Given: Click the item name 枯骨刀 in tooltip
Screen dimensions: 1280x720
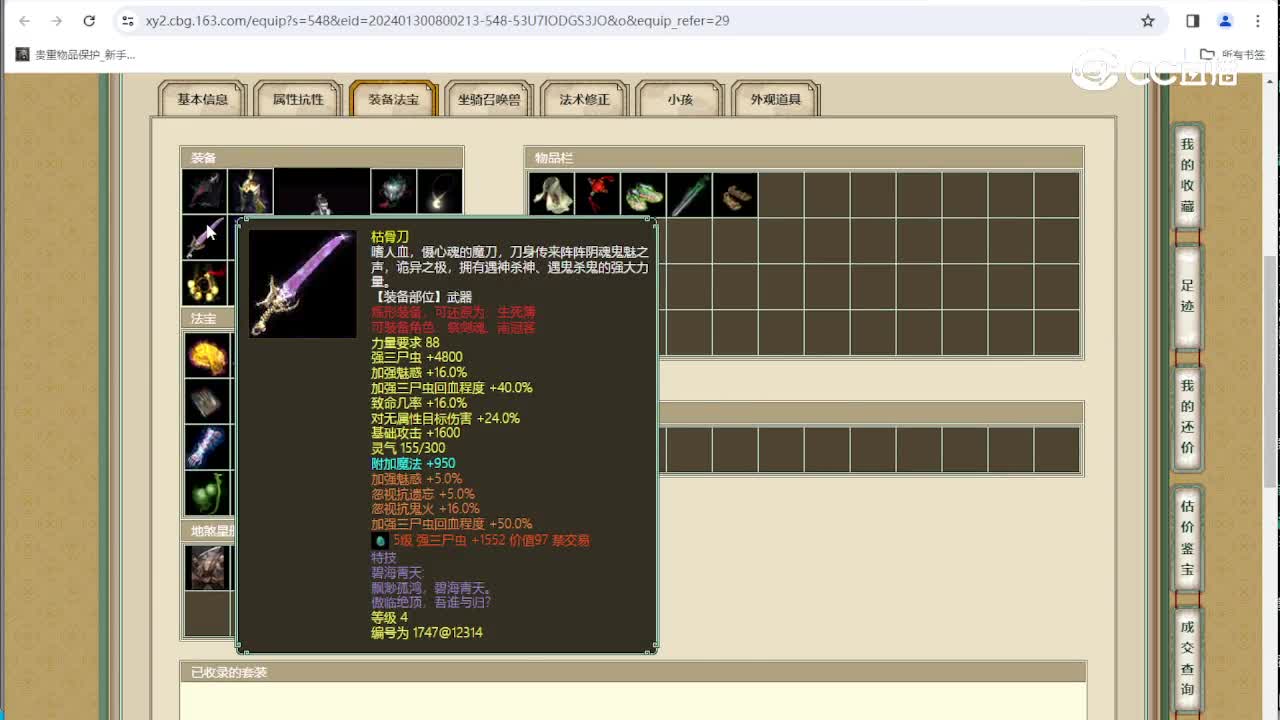Looking at the screenshot, I should (x=390, y=237).
